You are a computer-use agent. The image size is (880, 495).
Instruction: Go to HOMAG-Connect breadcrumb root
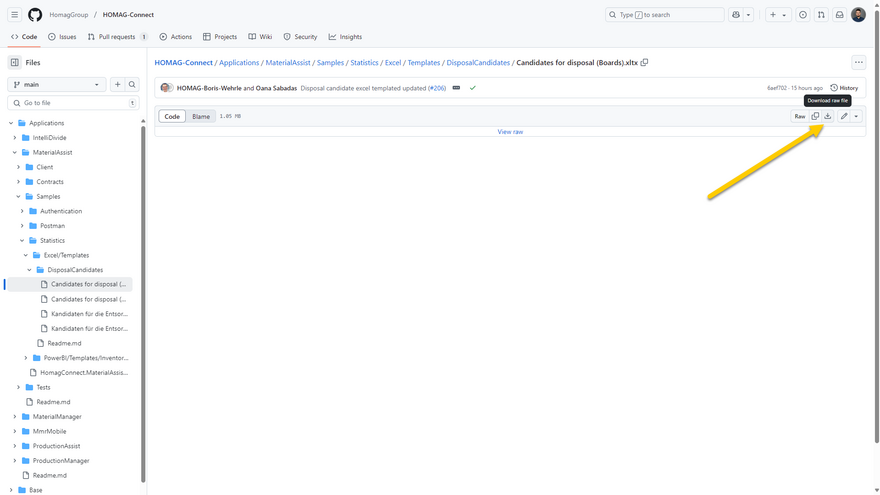tap(184, 62)
